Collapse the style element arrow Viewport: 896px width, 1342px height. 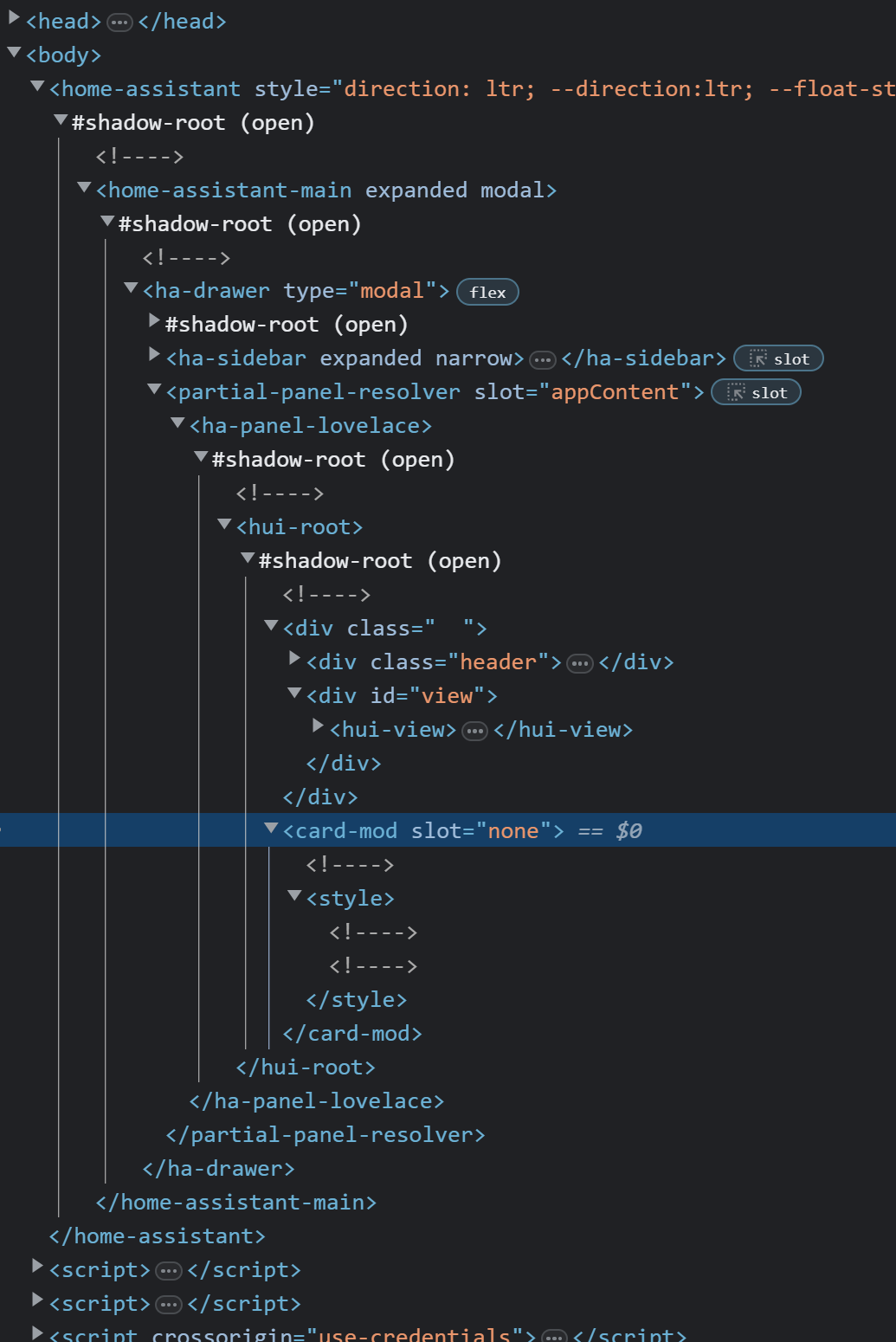pyautogui.click(x=294, y=897)
